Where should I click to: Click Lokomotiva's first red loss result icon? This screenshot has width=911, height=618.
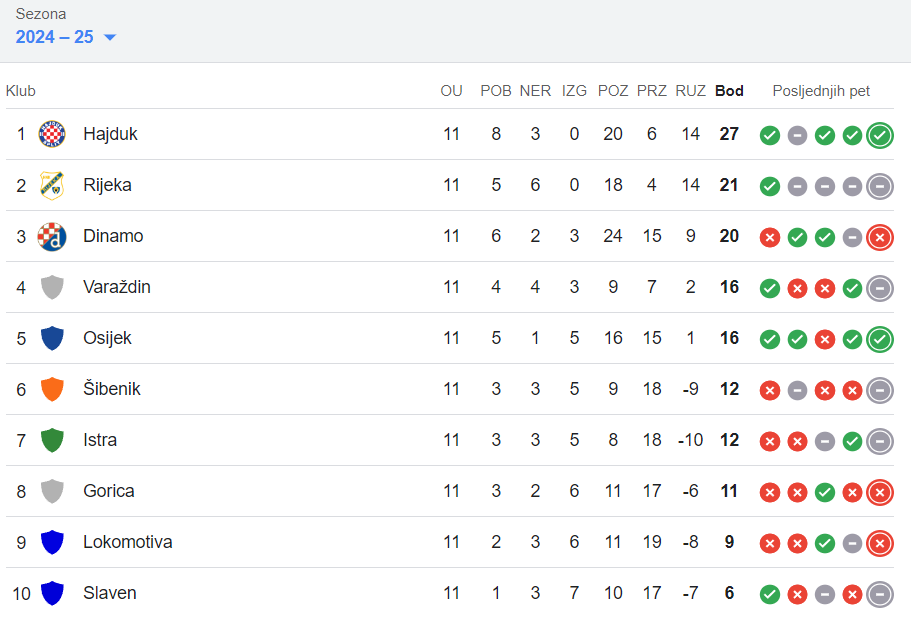tap(769, 543)
